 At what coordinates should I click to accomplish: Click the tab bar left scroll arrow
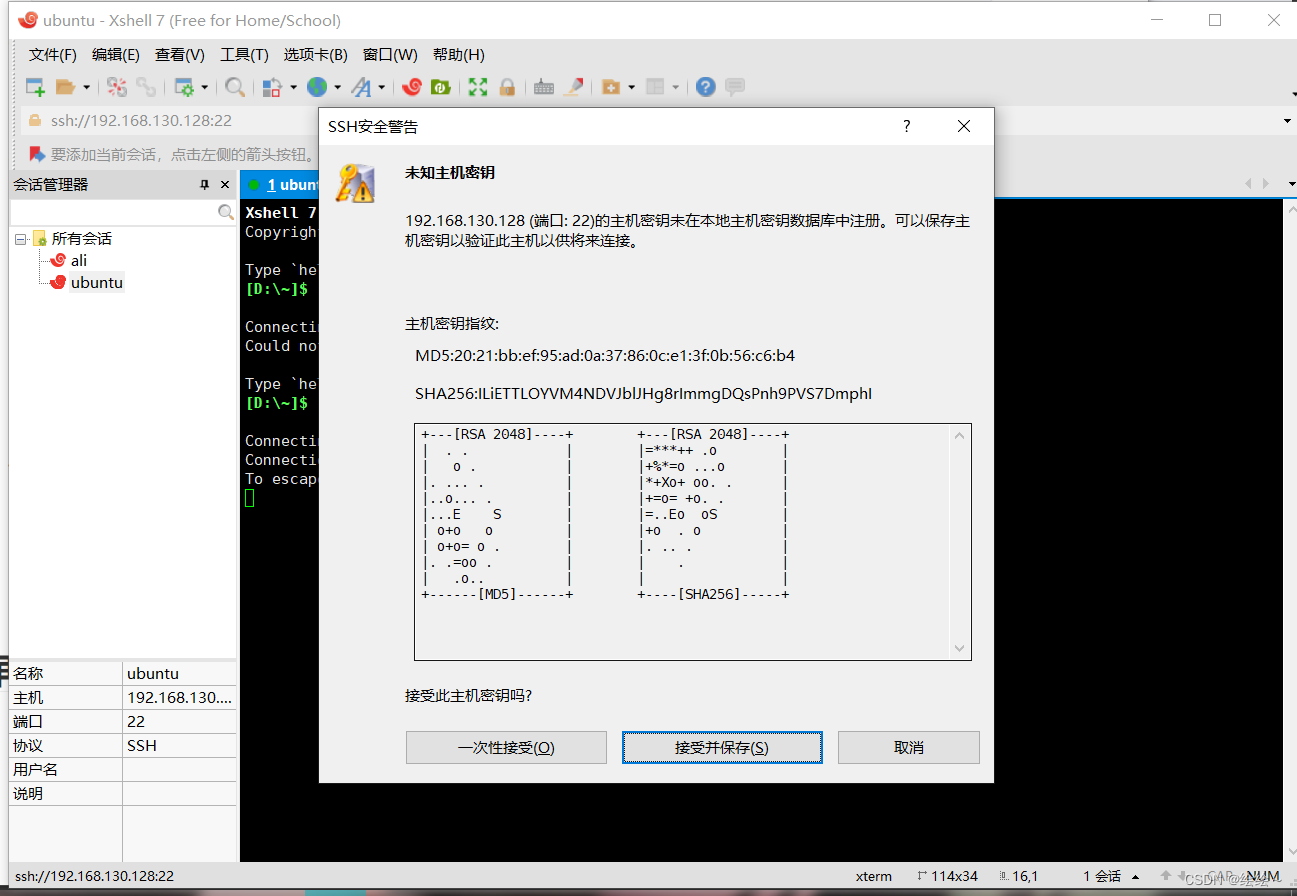(1248, 184)
